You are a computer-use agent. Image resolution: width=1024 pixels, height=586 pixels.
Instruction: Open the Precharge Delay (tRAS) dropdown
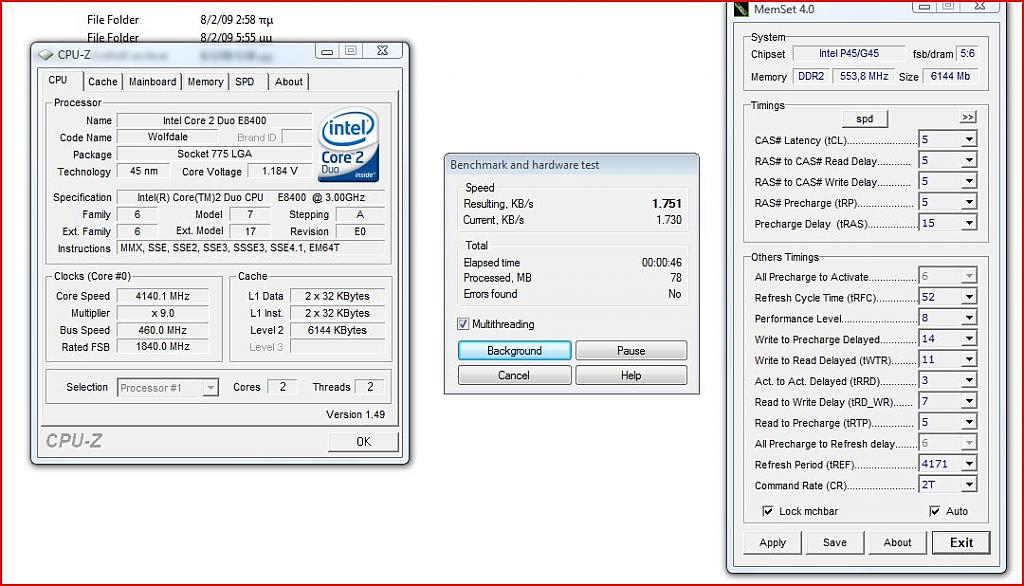pyautogui.click(x=969, y=223)
